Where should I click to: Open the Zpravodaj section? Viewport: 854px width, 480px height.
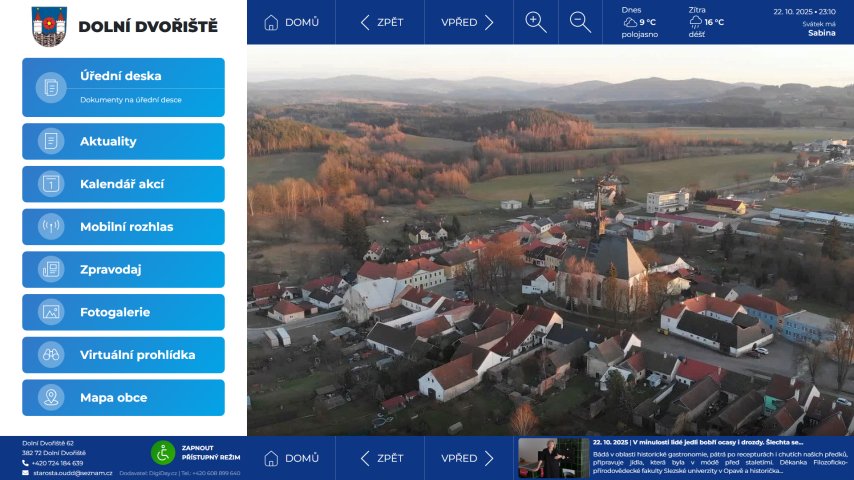(123, 270)
